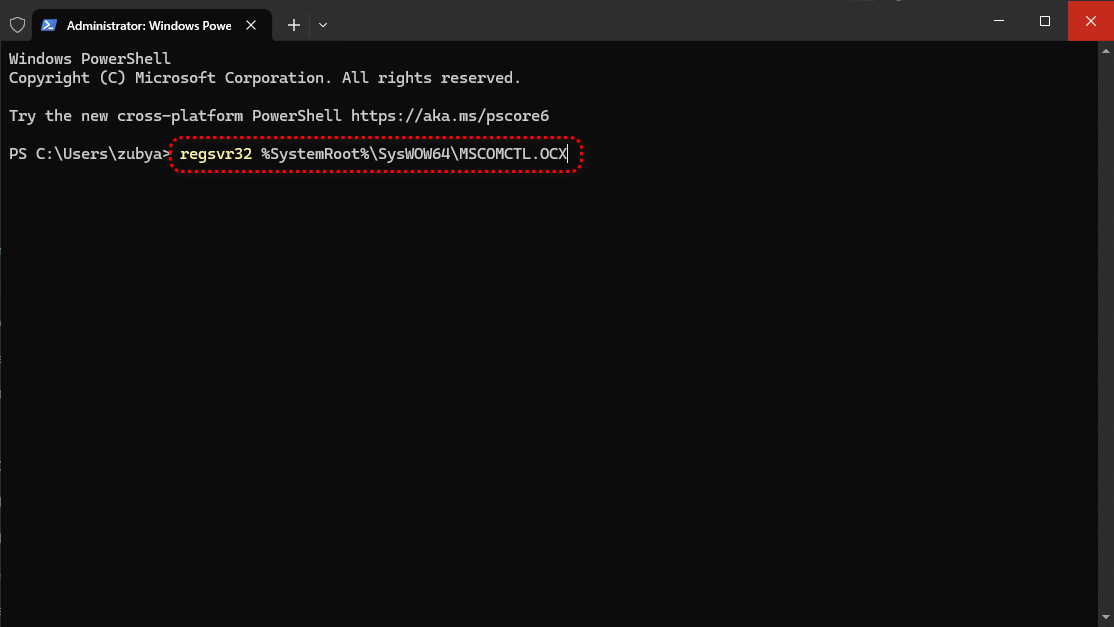
Task: Close the Windows PowerShell tab
Action: [x=251, y=25]
